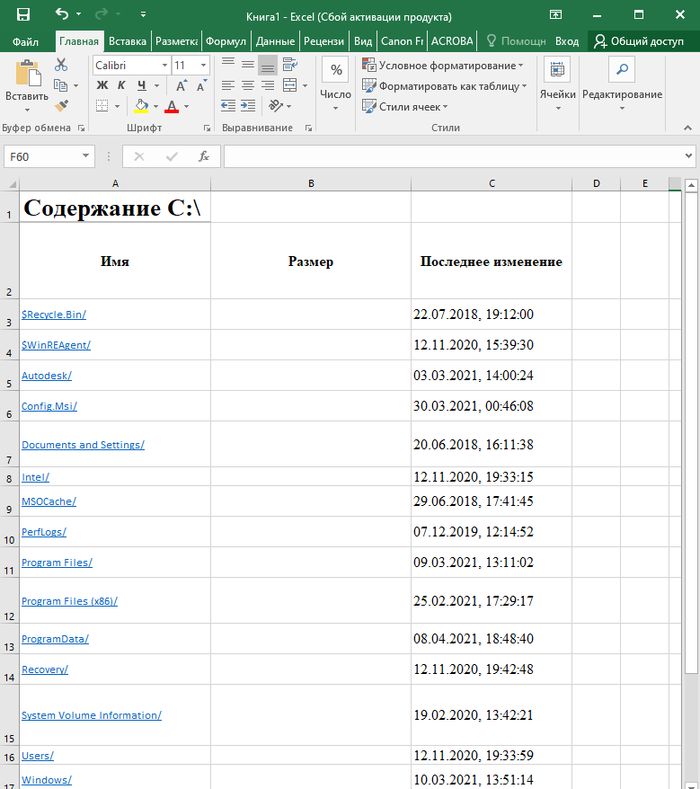Click the Insert Function fx icon
700x789 pixels.
[203, 157]
